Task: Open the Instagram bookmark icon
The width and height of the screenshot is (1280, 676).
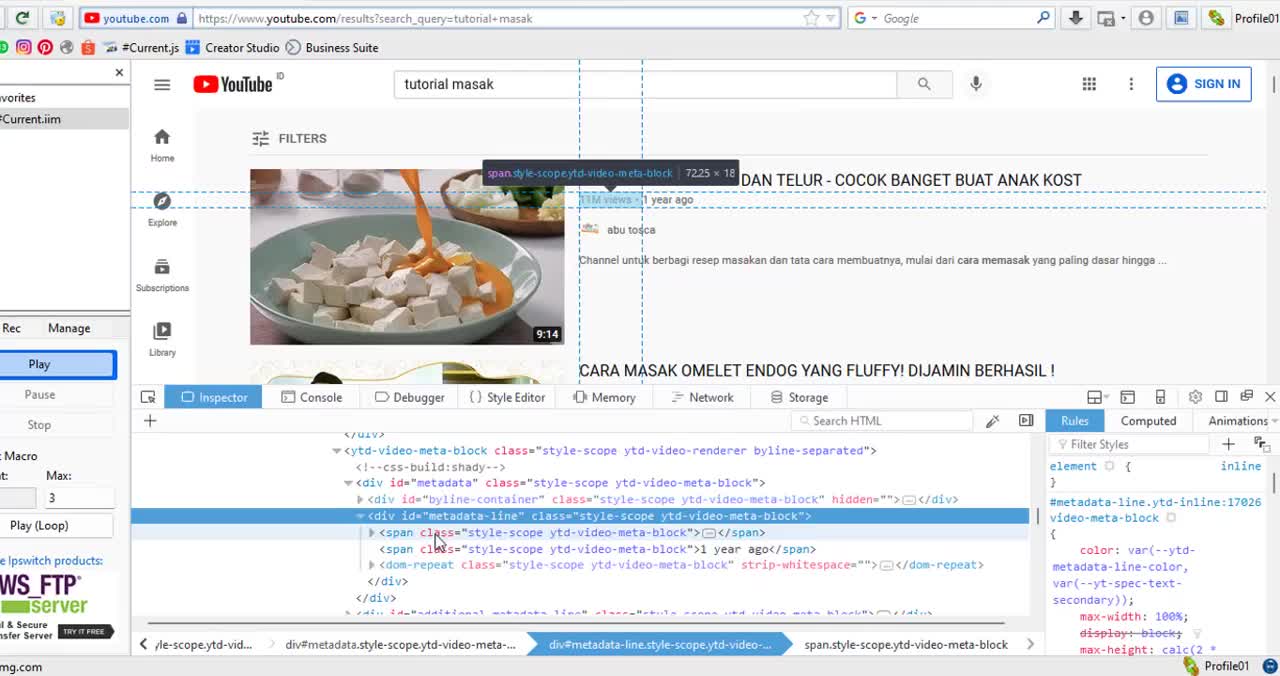Action: (23, 47)
